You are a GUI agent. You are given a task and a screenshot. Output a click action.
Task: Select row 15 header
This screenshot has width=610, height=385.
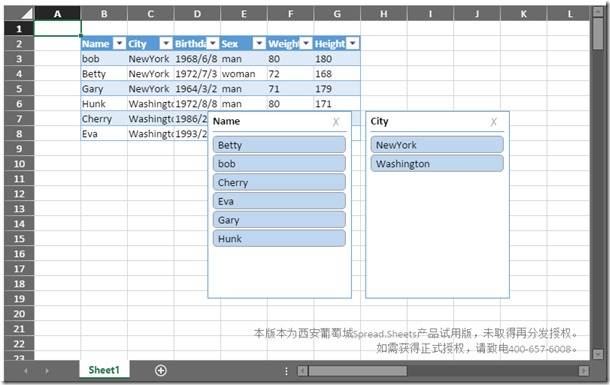[19, 239]
